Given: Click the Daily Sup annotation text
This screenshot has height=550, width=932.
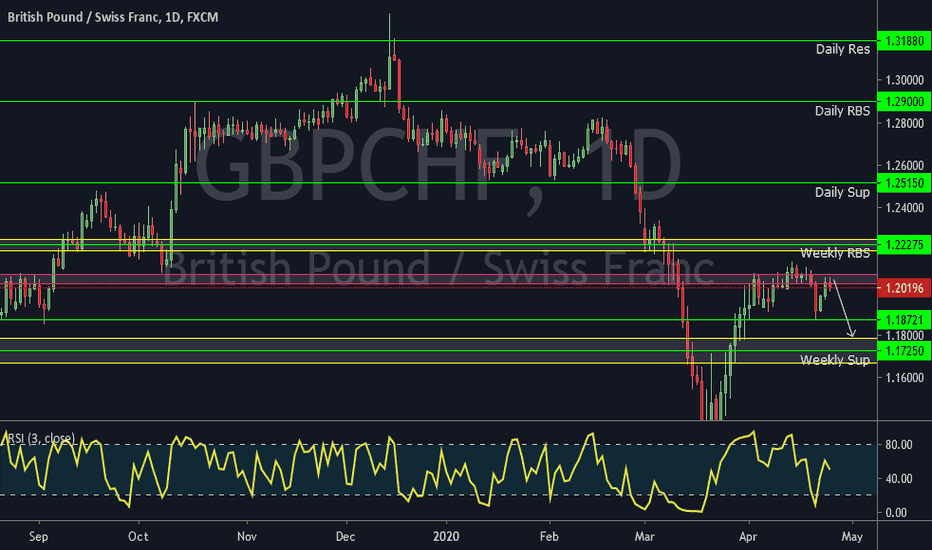Looking at the screenshot, I should [842, 192].
